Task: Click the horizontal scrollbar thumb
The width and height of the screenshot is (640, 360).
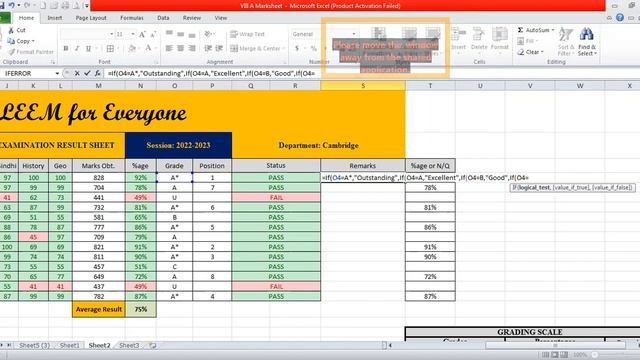Action: [x=555, y=346]
